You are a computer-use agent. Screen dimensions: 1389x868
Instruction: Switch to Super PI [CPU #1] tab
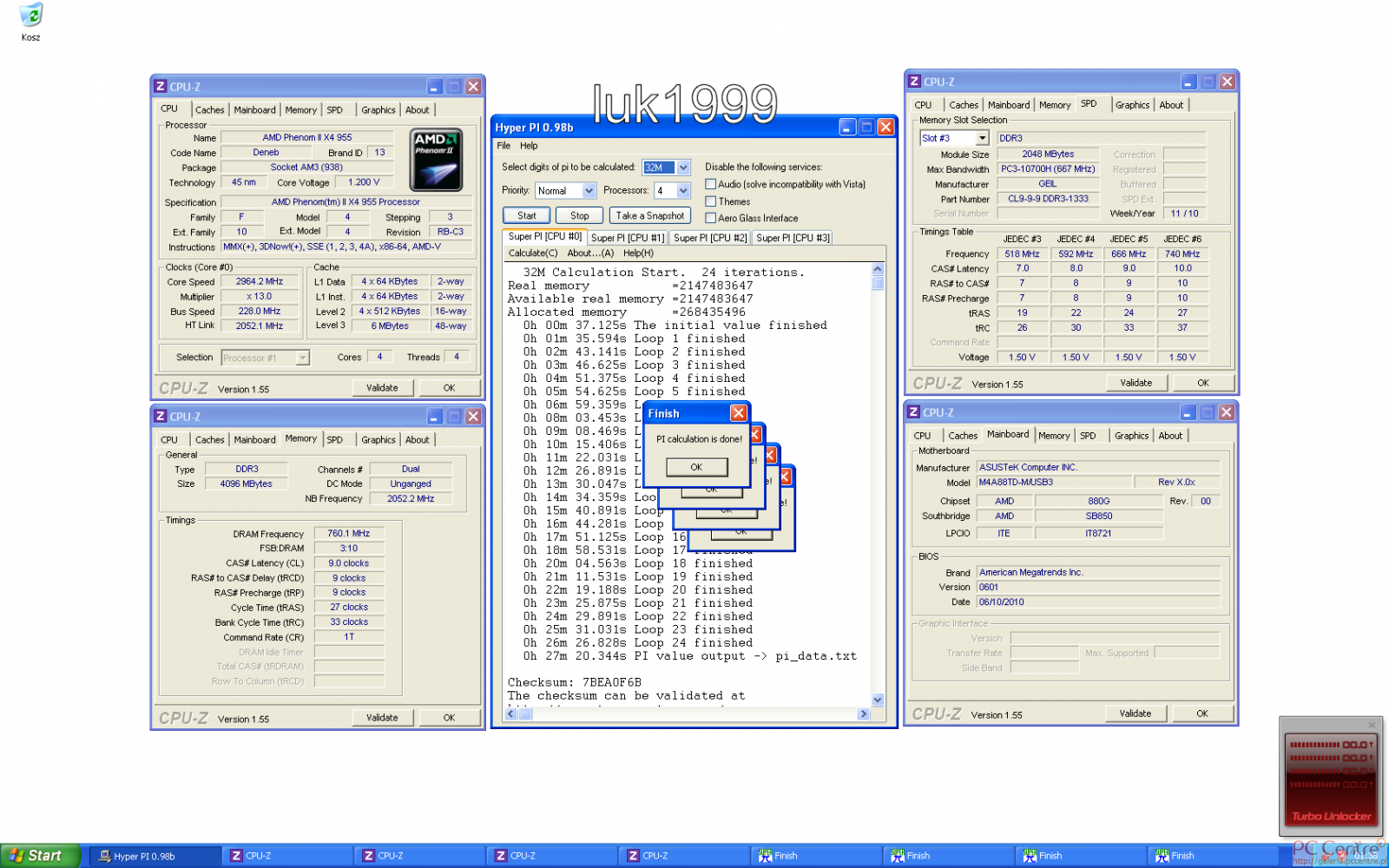(x=628, y=238)
